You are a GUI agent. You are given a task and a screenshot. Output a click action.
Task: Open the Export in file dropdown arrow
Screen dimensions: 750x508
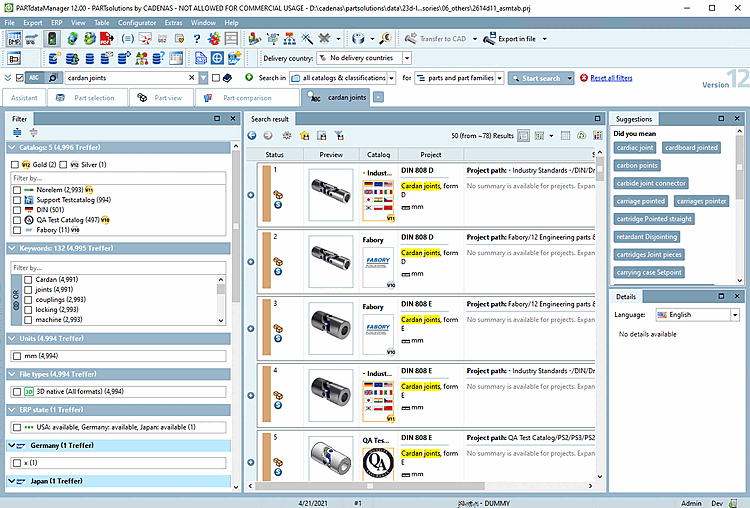coord(544,39)
